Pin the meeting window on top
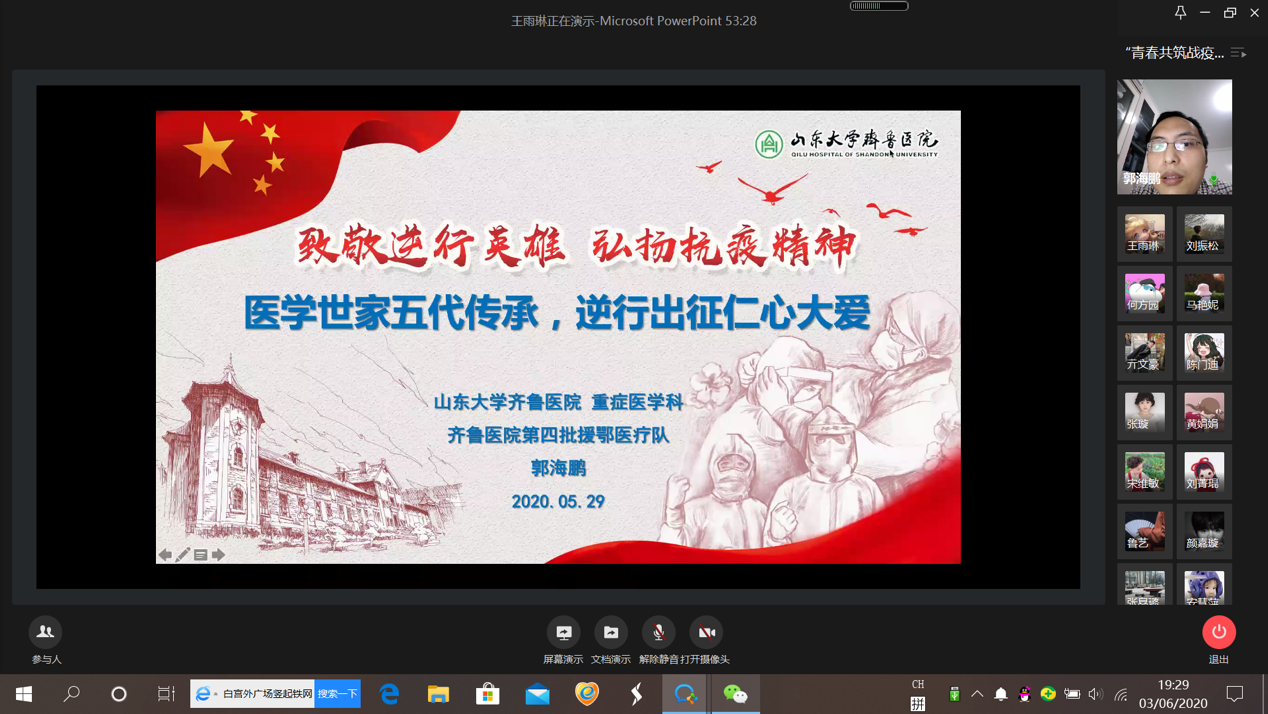This screenshot has height=714, width=1268. (1180, 13)
